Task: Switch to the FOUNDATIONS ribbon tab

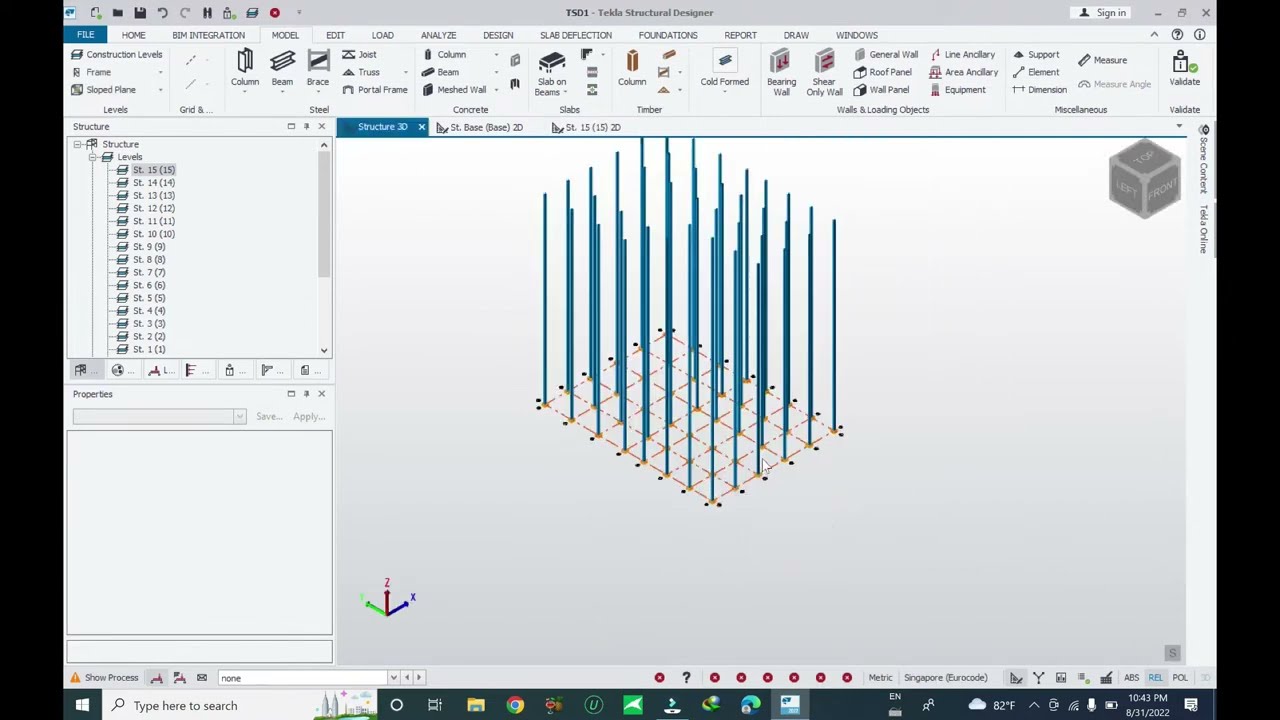Action: [x=668, y=35]
